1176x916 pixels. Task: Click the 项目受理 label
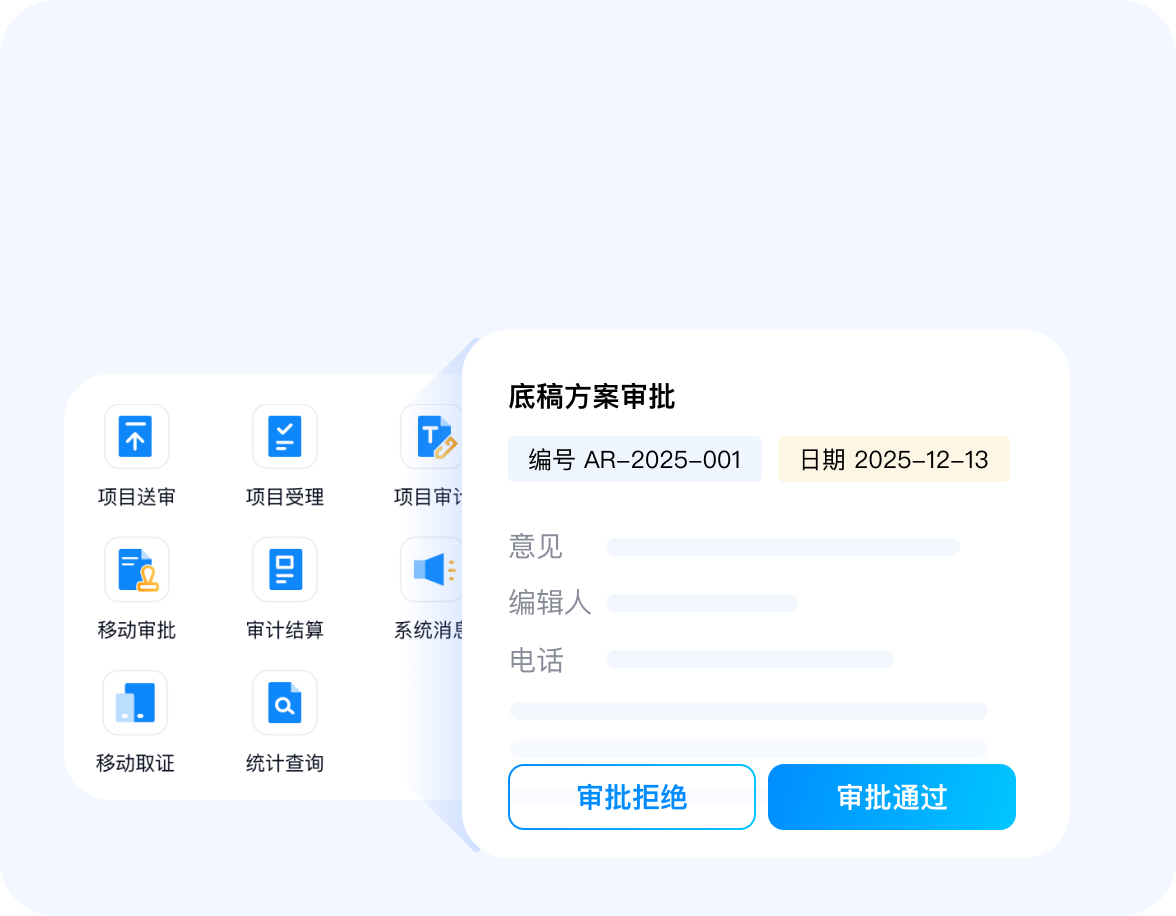284,497
